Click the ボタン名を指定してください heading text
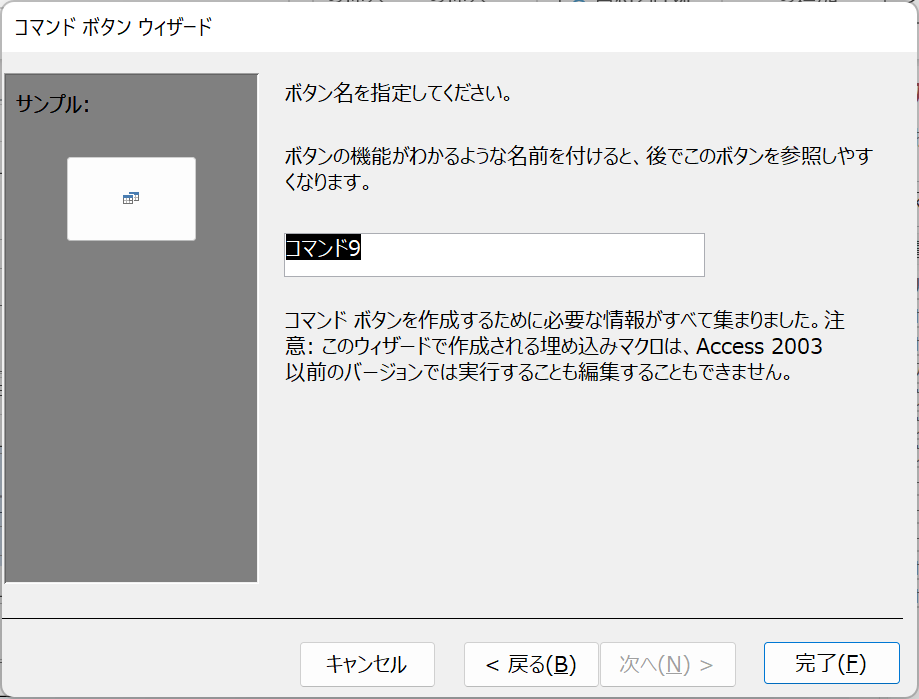The width and height of the screenshot is (919, 699). click(398, 94)
